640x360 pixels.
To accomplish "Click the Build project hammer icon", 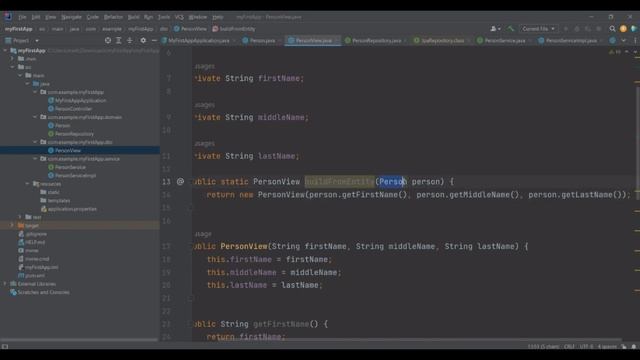I will [510, 29].
